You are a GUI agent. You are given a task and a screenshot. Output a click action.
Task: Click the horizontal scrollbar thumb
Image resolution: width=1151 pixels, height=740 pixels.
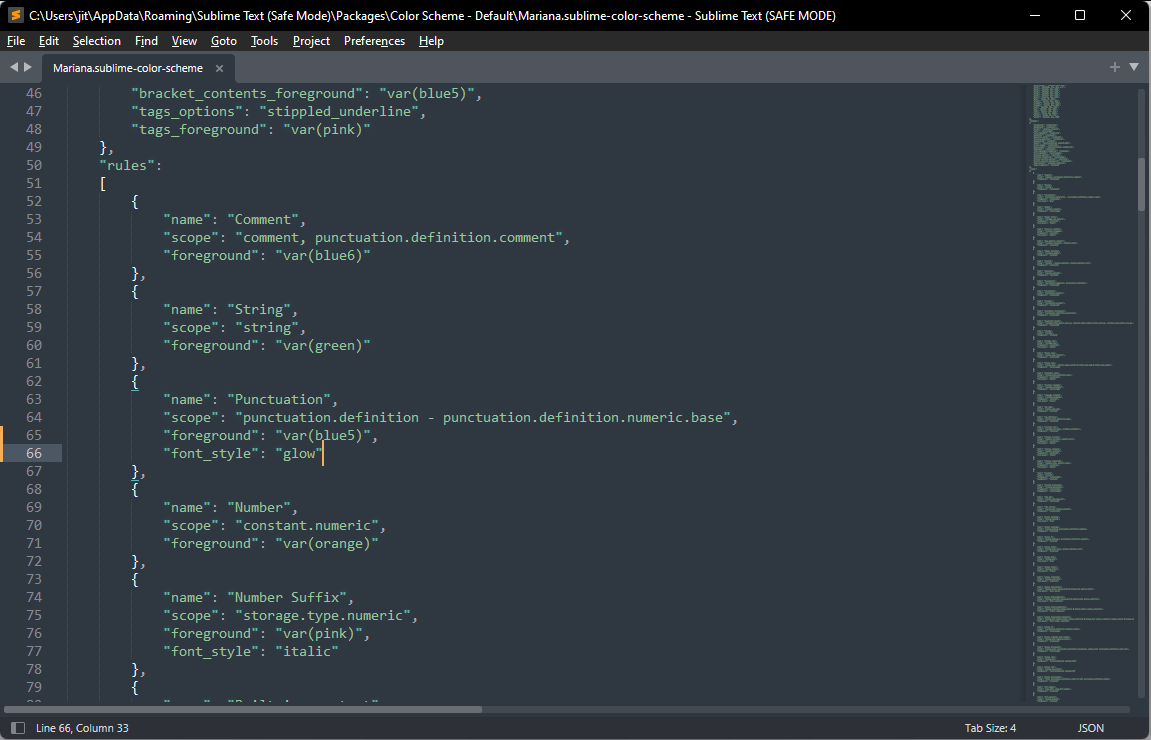[x=243, y=709]
